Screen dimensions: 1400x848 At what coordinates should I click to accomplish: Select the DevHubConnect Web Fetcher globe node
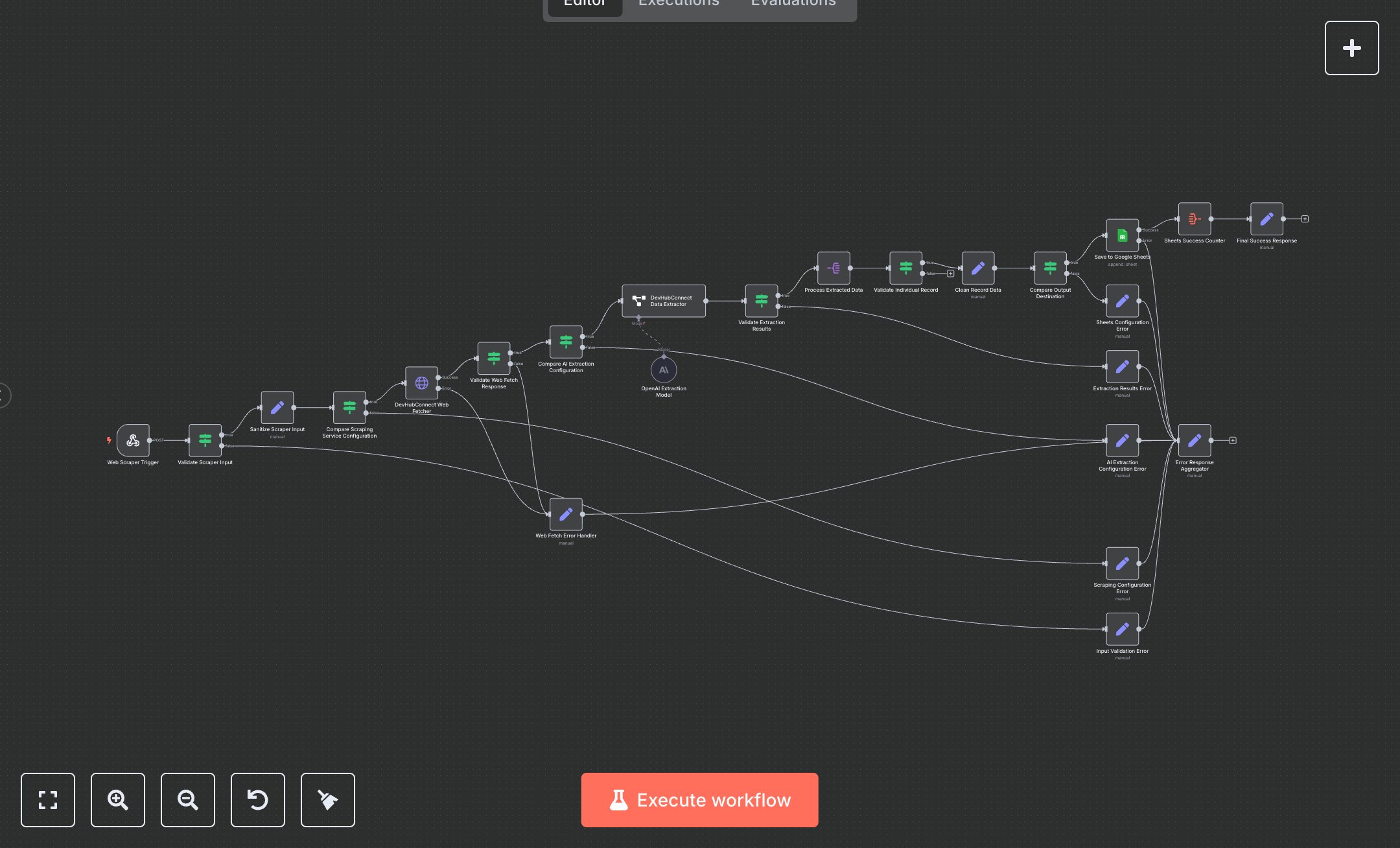click(x=421, y=383)
